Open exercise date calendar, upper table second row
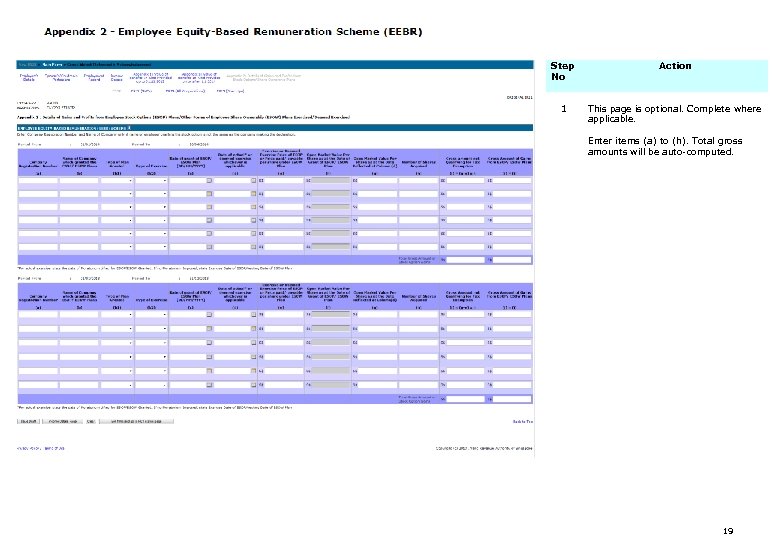The image size is (780, 540). (x=253, y=193)
